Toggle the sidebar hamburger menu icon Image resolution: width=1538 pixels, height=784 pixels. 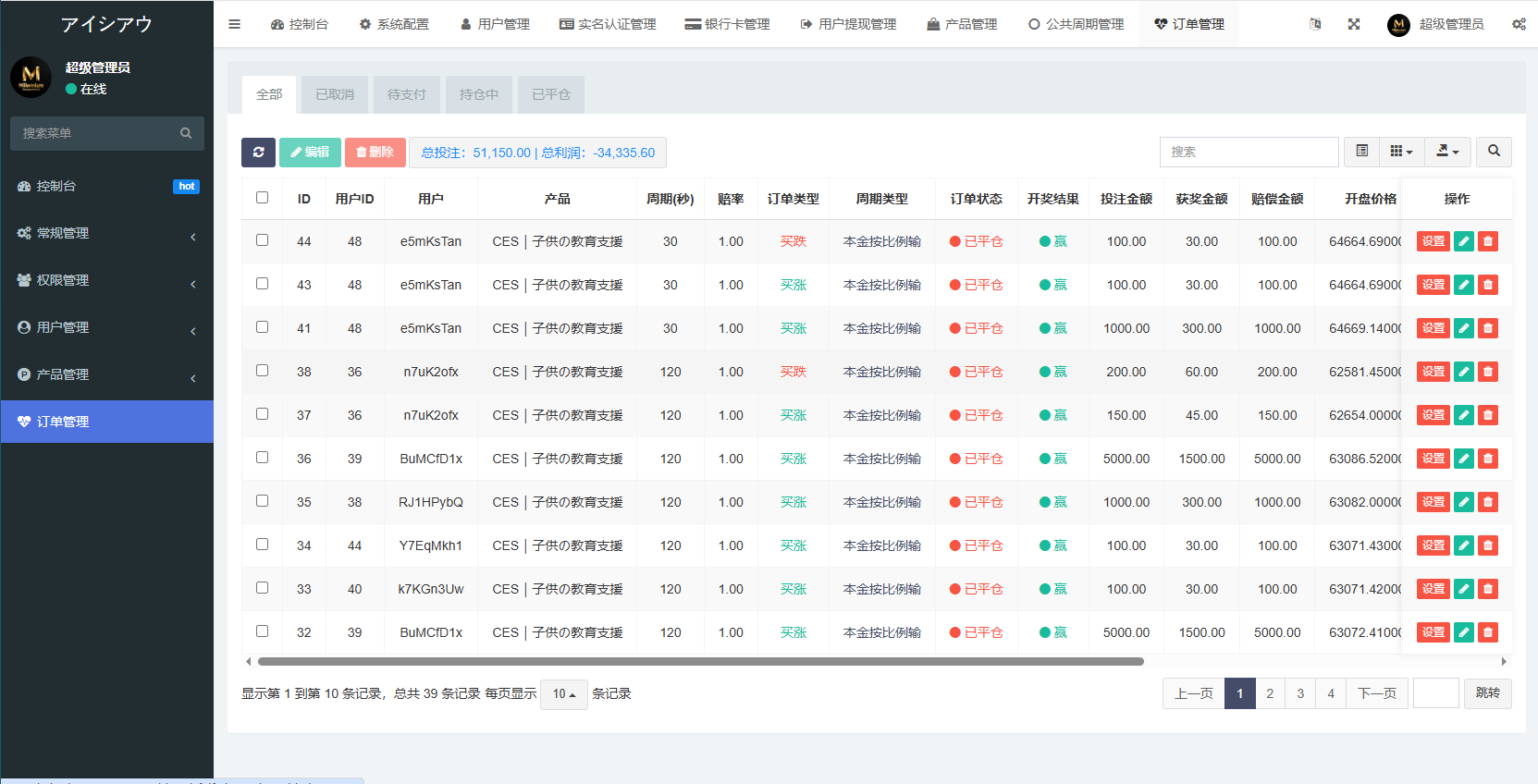[x=234, y=24]
